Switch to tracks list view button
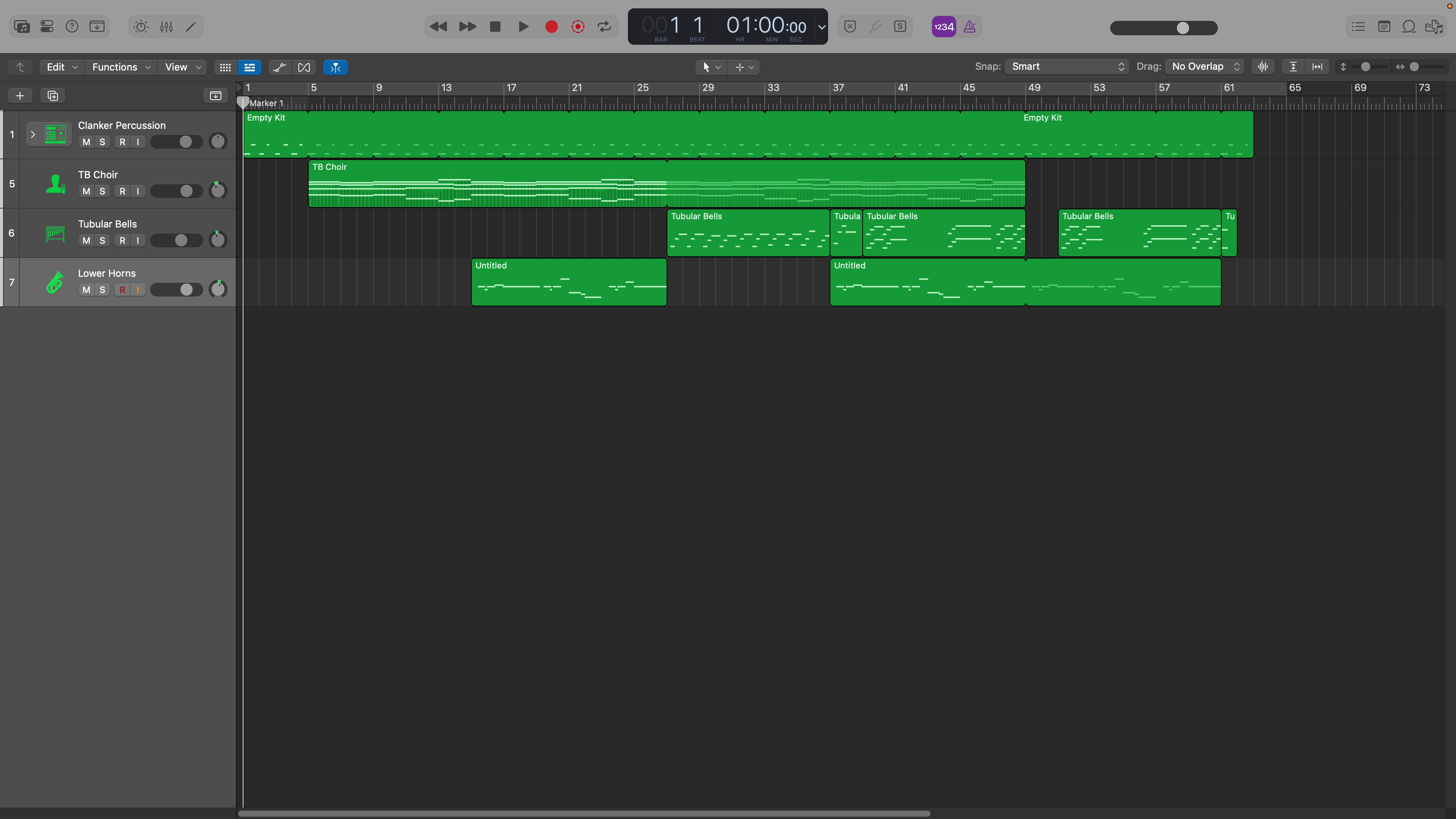This screenshot has width=1456, height=819. 250,67
